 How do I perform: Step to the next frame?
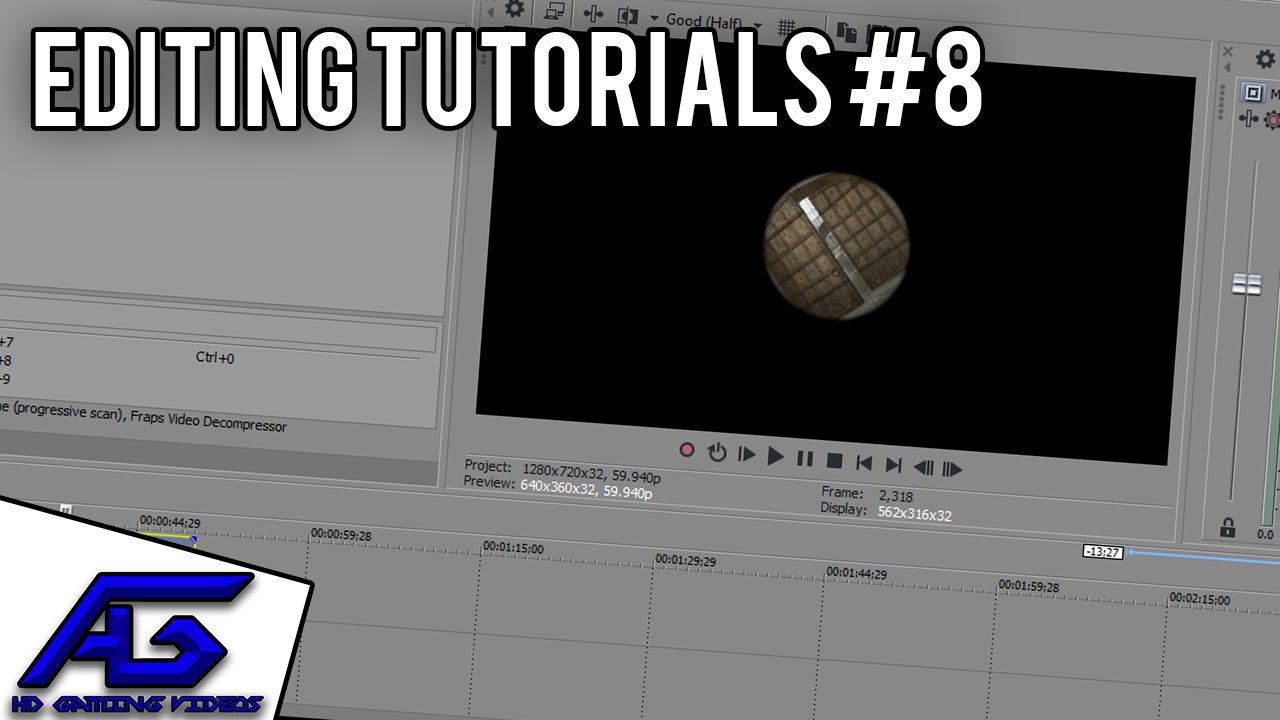[952, 468]
